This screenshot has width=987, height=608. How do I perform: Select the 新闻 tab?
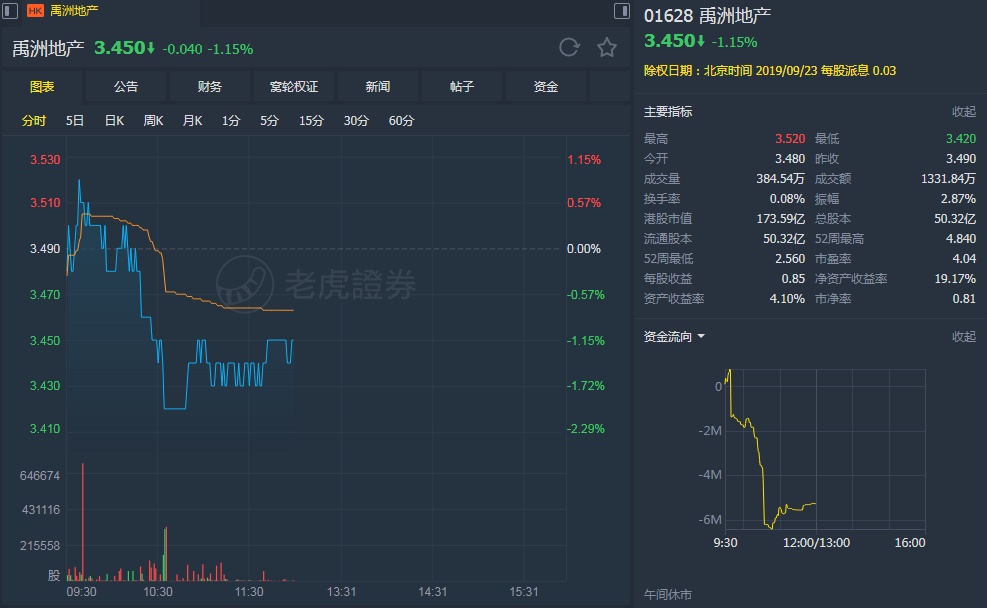[x=378, y=87]
